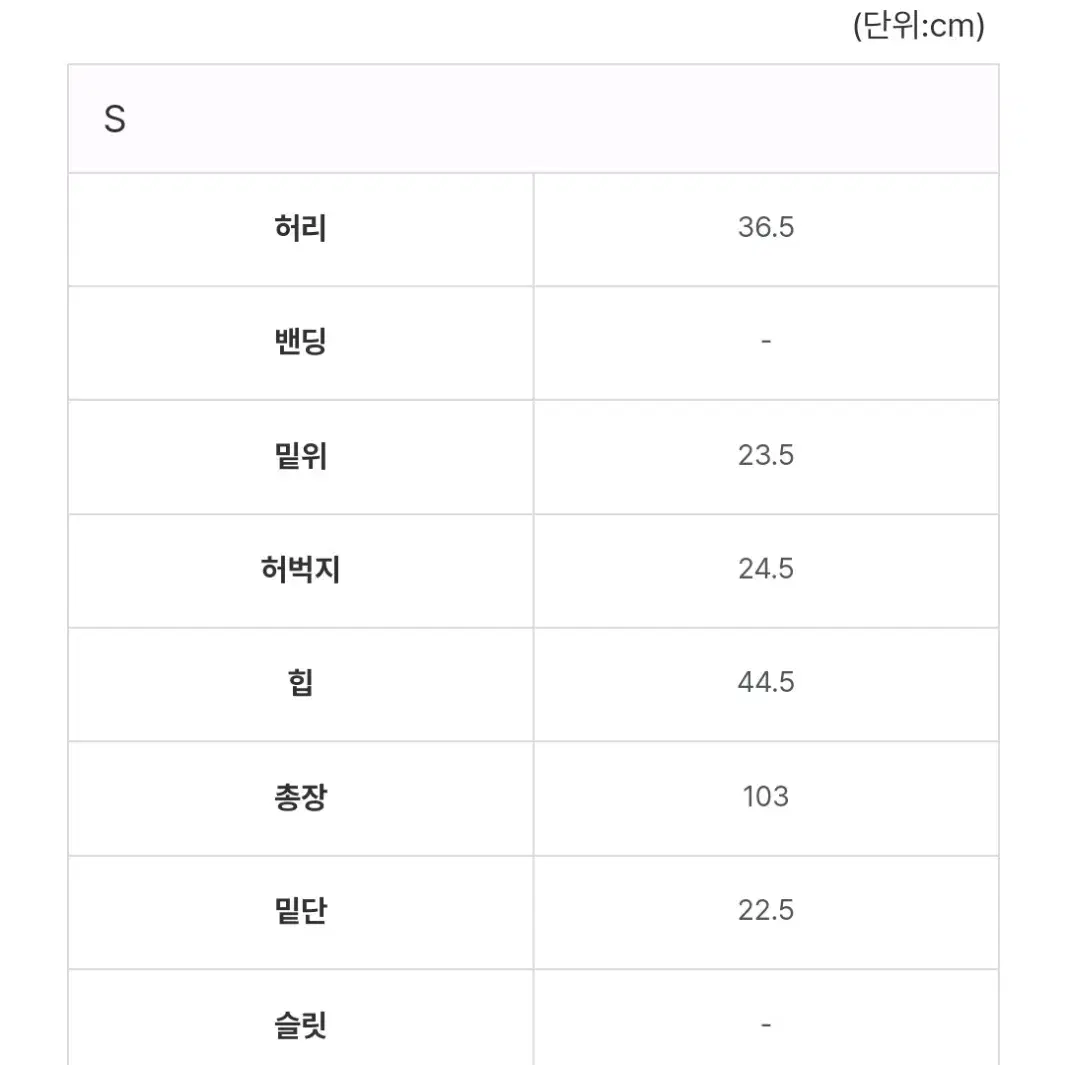Click the 23.5 rise value
Image resolution: width=1065 pixels, height=1065 pixels.
coord(765,455)
